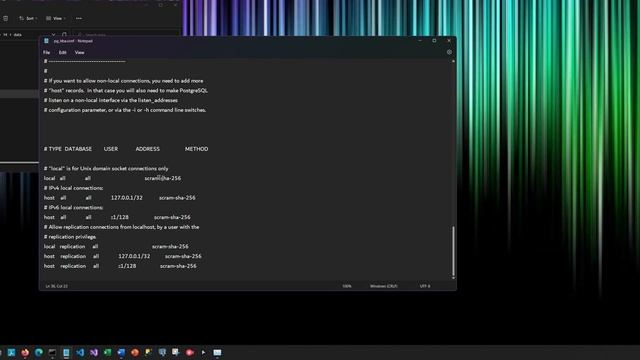Screen dimensions: 640x360
Task: Click the Windows (CRLF) status bar entry
Action: (384, 286)
